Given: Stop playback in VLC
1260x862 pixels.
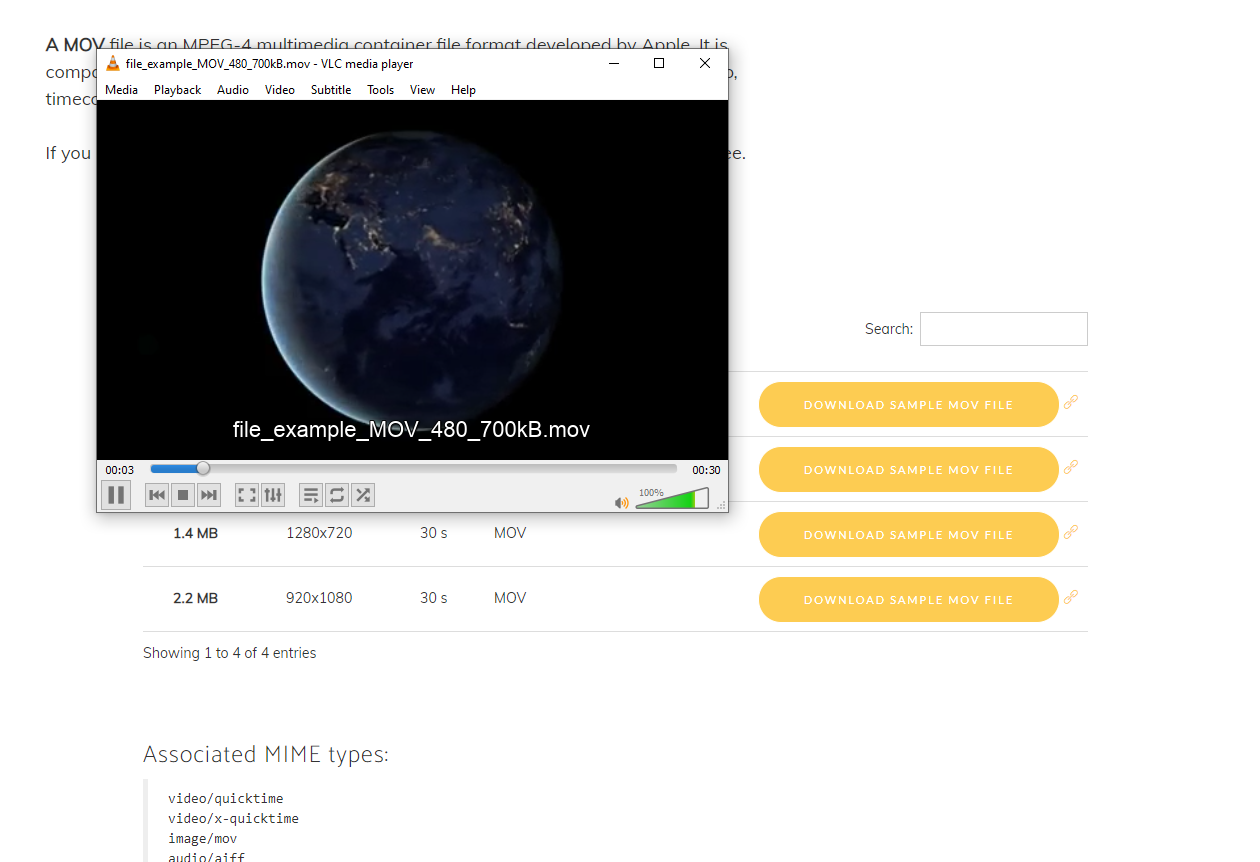Looking at the screenshot, I should coord(183,494).
